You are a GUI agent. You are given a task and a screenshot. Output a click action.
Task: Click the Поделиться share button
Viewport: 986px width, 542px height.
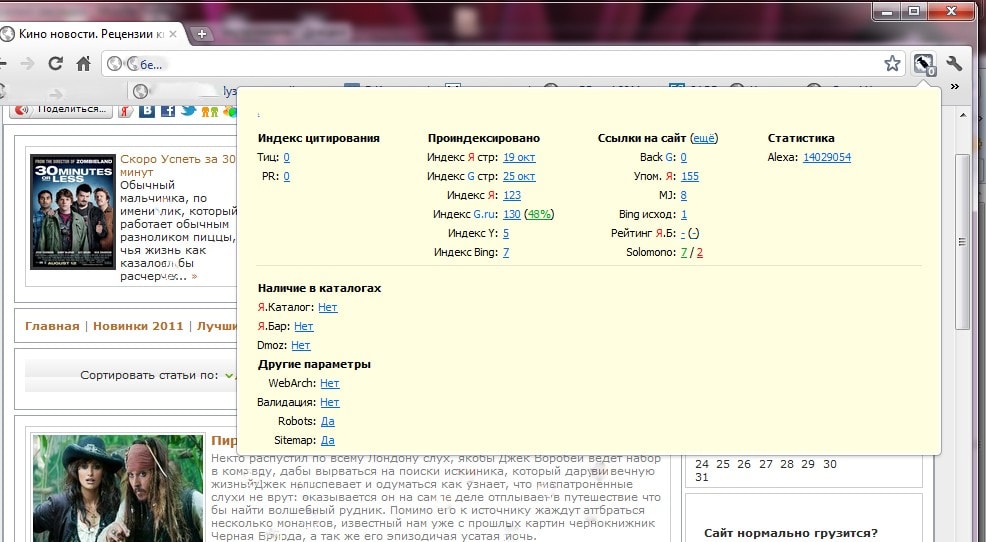61,110
